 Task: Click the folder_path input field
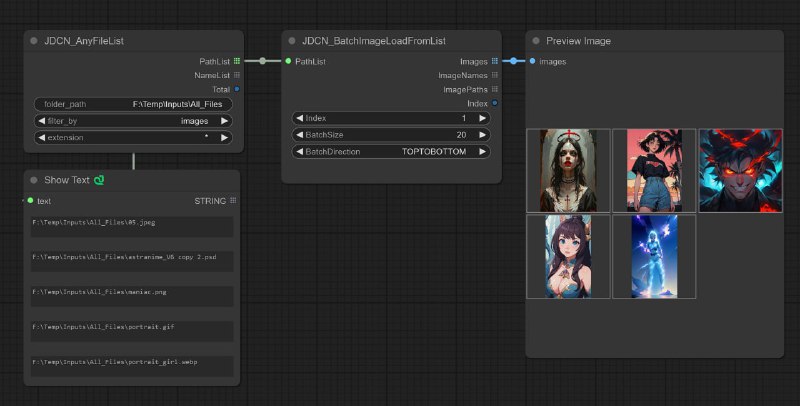pyautogui.click(x=133, y=104)
